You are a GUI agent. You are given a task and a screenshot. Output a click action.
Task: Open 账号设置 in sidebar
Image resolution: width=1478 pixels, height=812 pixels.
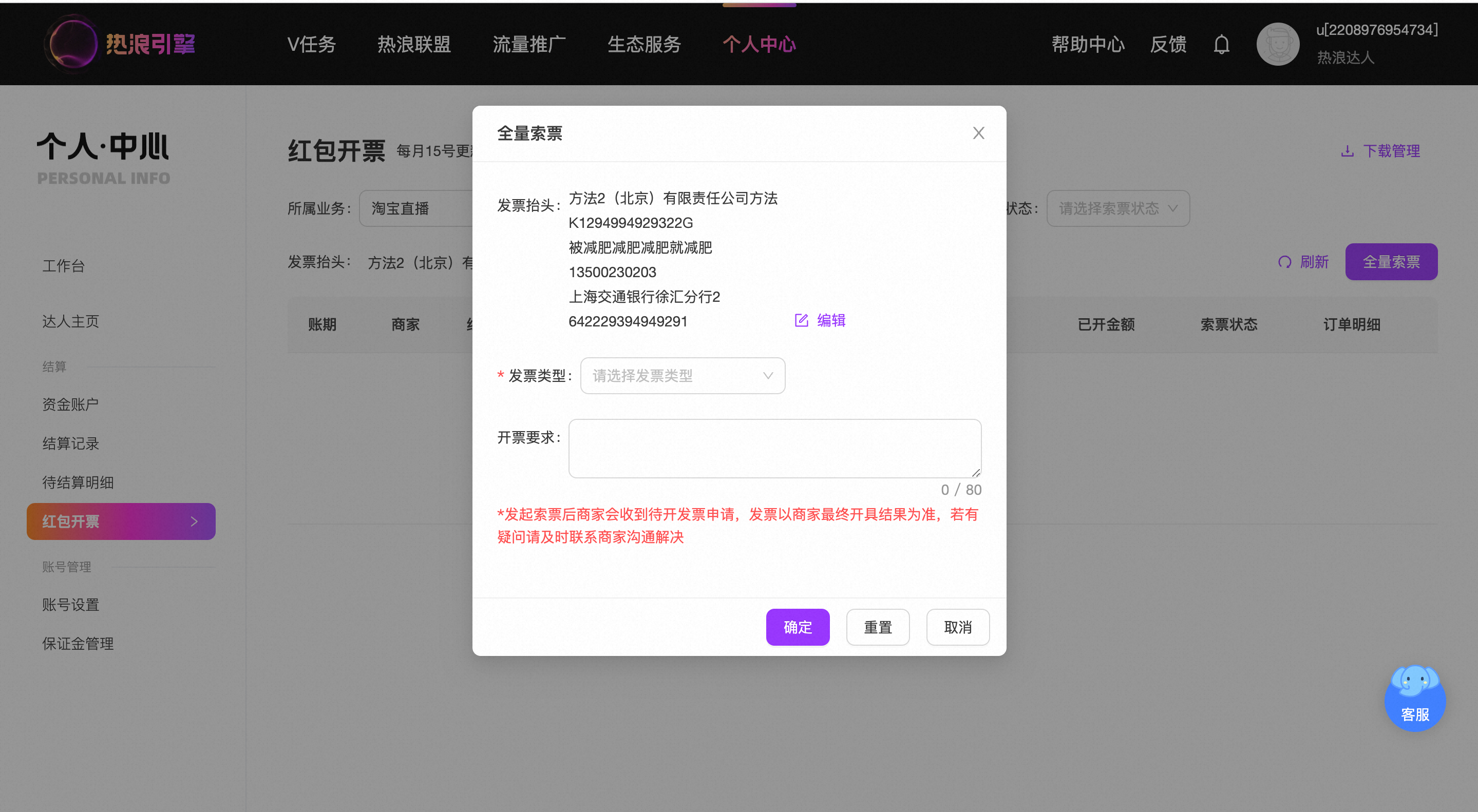pos(70,605)
